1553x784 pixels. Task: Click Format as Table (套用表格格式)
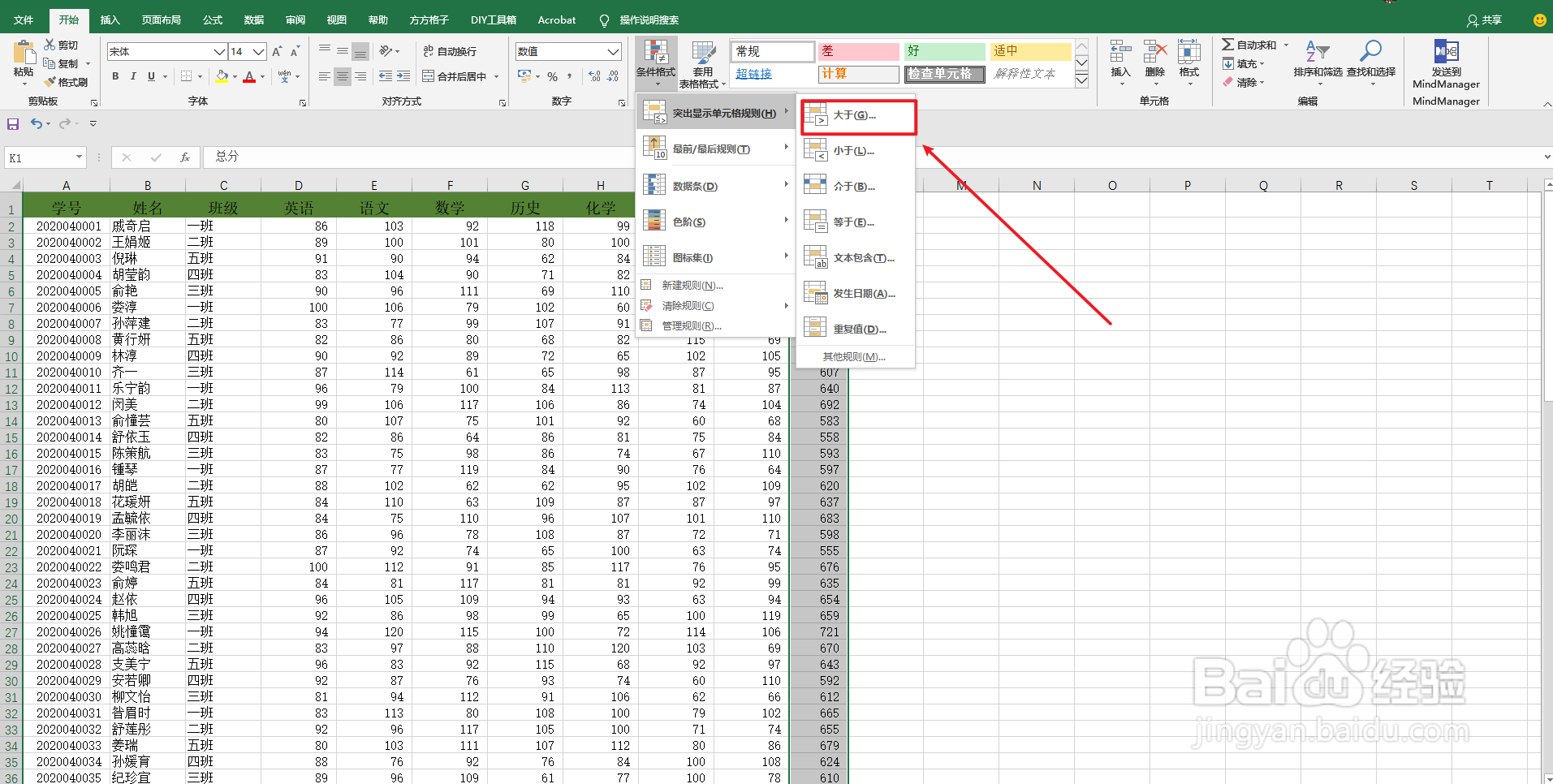tap(702, 63)
